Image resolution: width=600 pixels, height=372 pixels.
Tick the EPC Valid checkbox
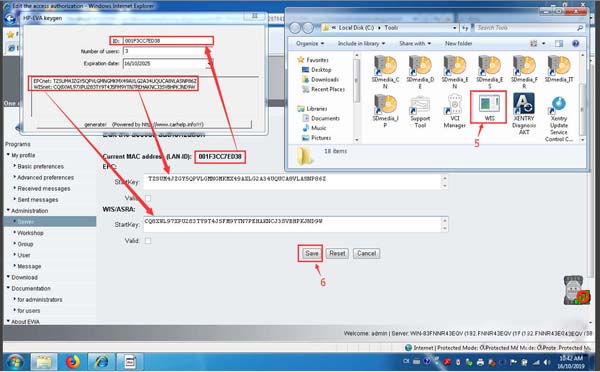[148, 198]
